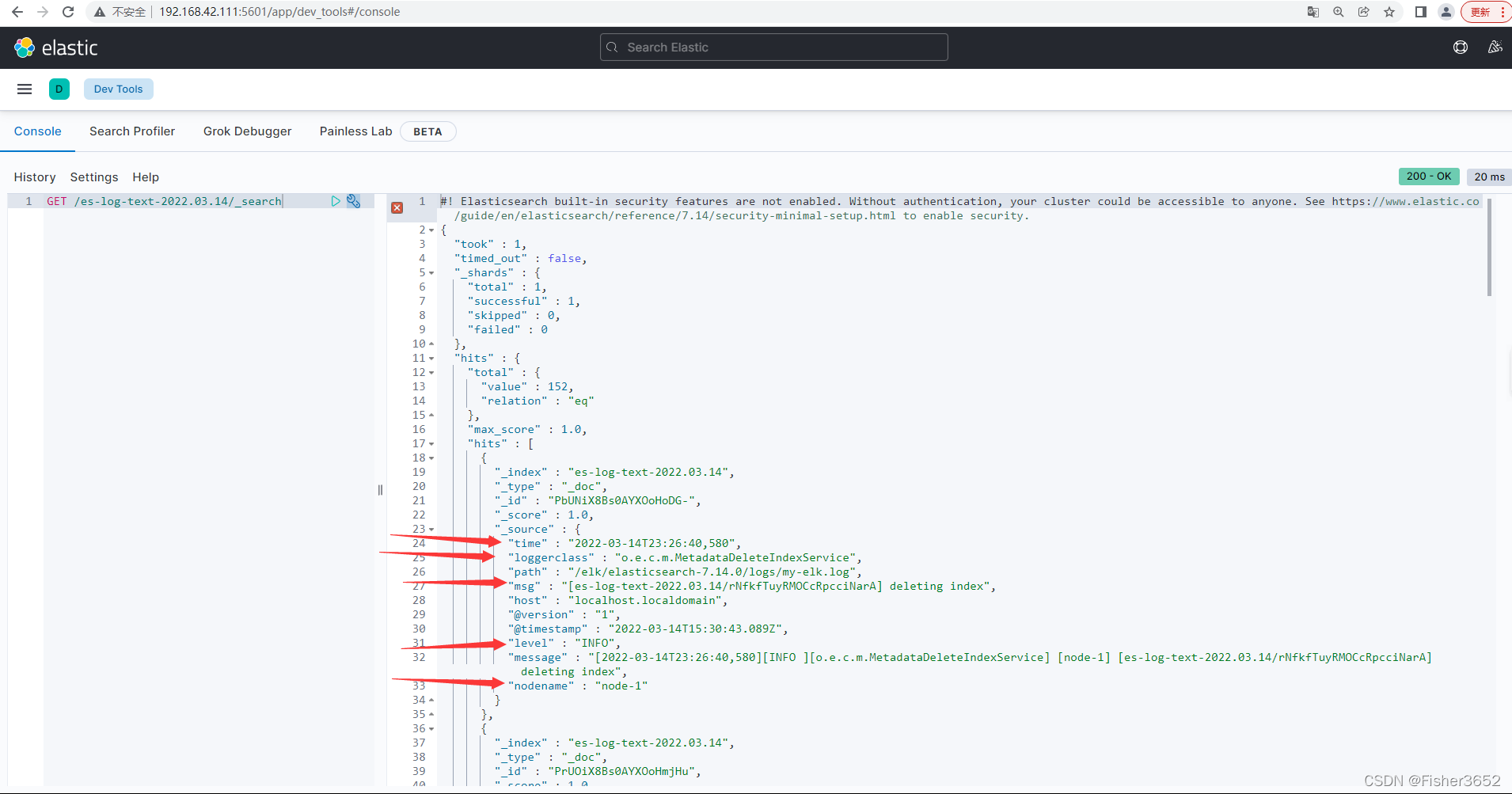This screenshot has height=794, width=1512.
Task: Click the "@timestamp" line
Action: [x=648, y=629]
